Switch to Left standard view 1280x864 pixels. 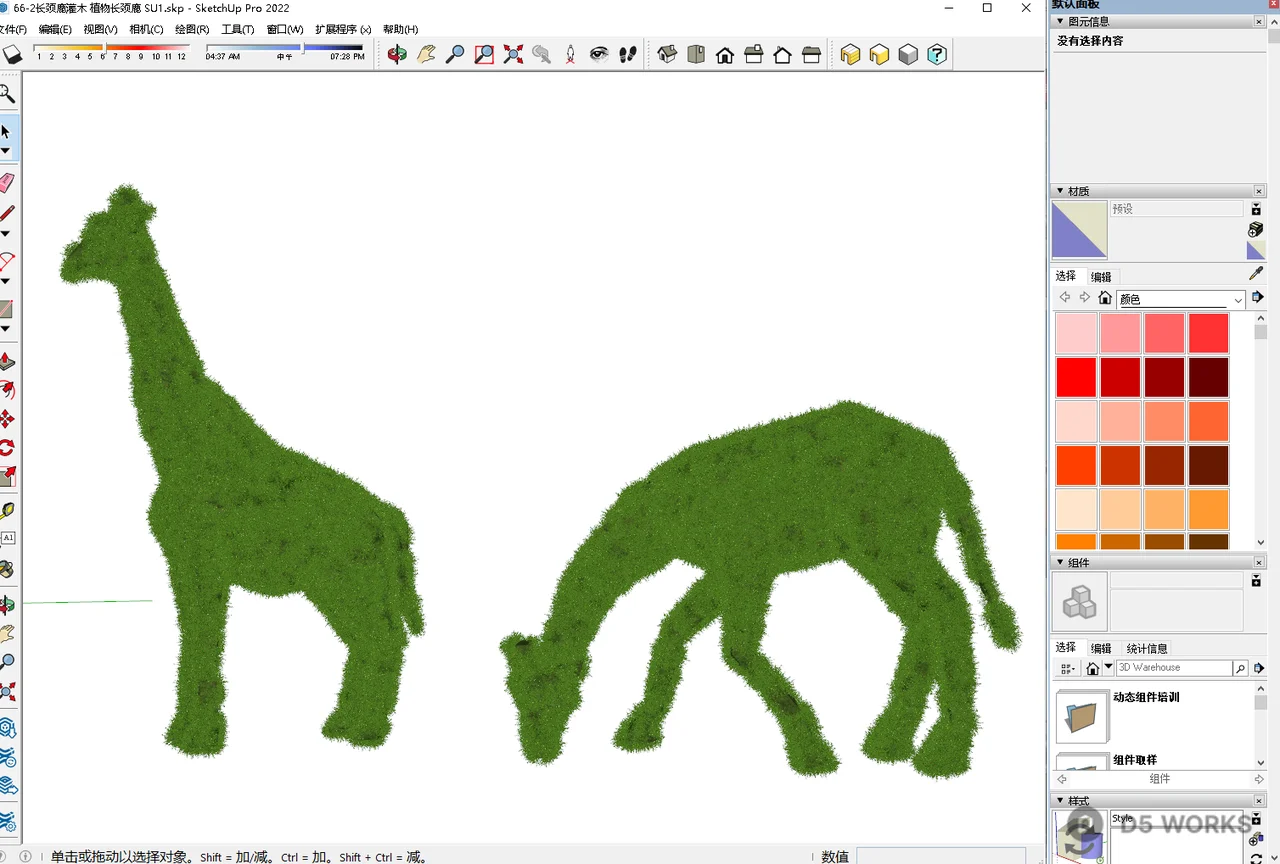click(x=812, y=54)
